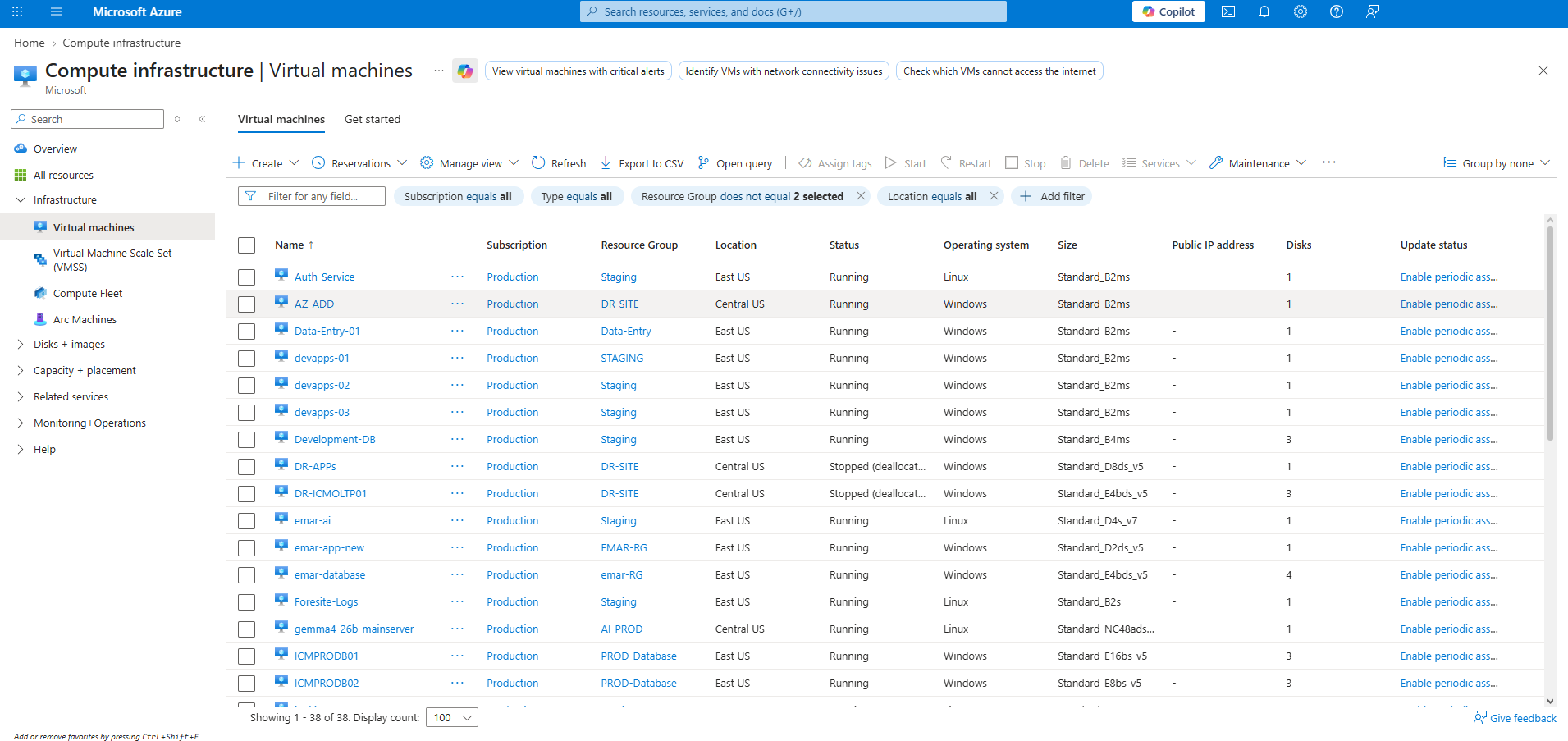Open the Create dropdown
Viewport: 1568px width, 741px height.
pyautogui.click(x=266, y=163)
